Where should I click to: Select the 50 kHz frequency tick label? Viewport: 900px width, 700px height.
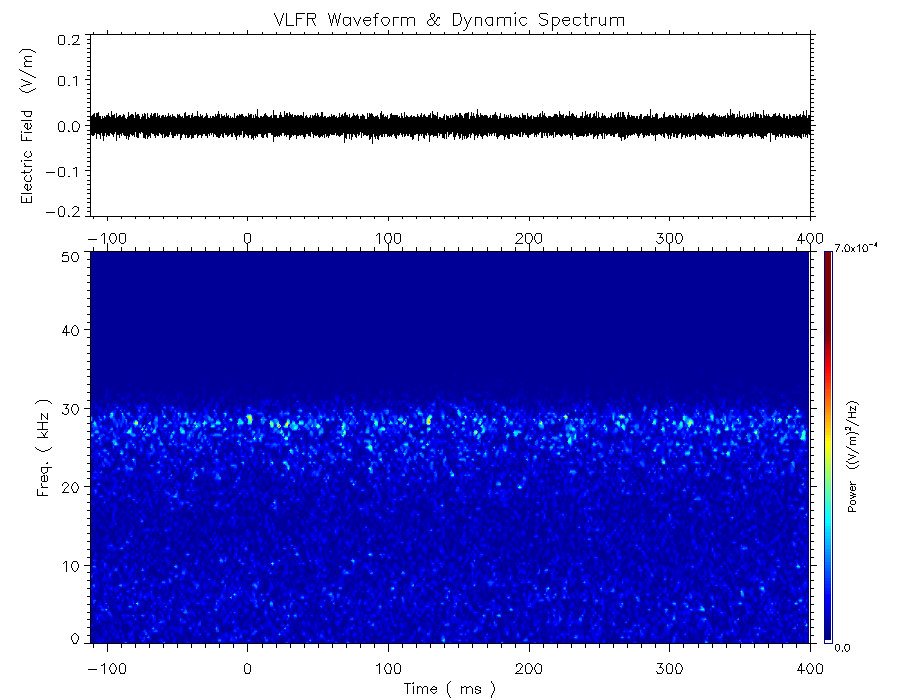point(70,257)
